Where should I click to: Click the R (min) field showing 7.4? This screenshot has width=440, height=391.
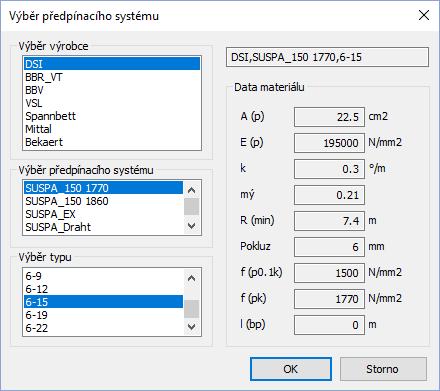pos(329,221)
